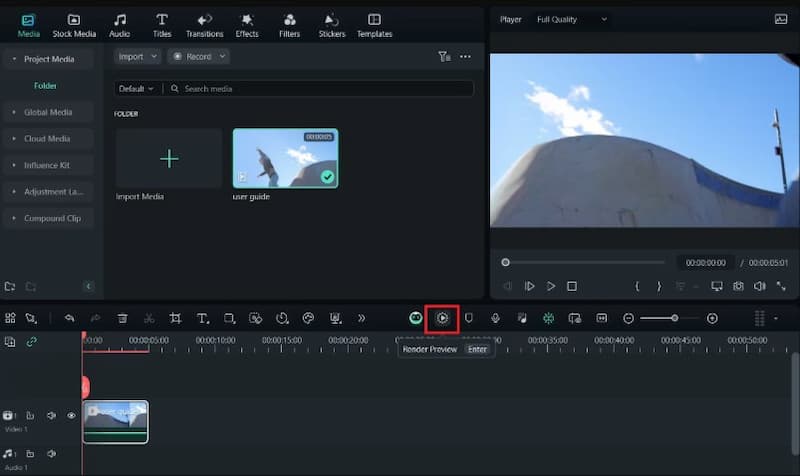The height and width of the screenshot is (476, 800).
Task: Take a snapshot with the camera icon
Action: coord(738,286)
